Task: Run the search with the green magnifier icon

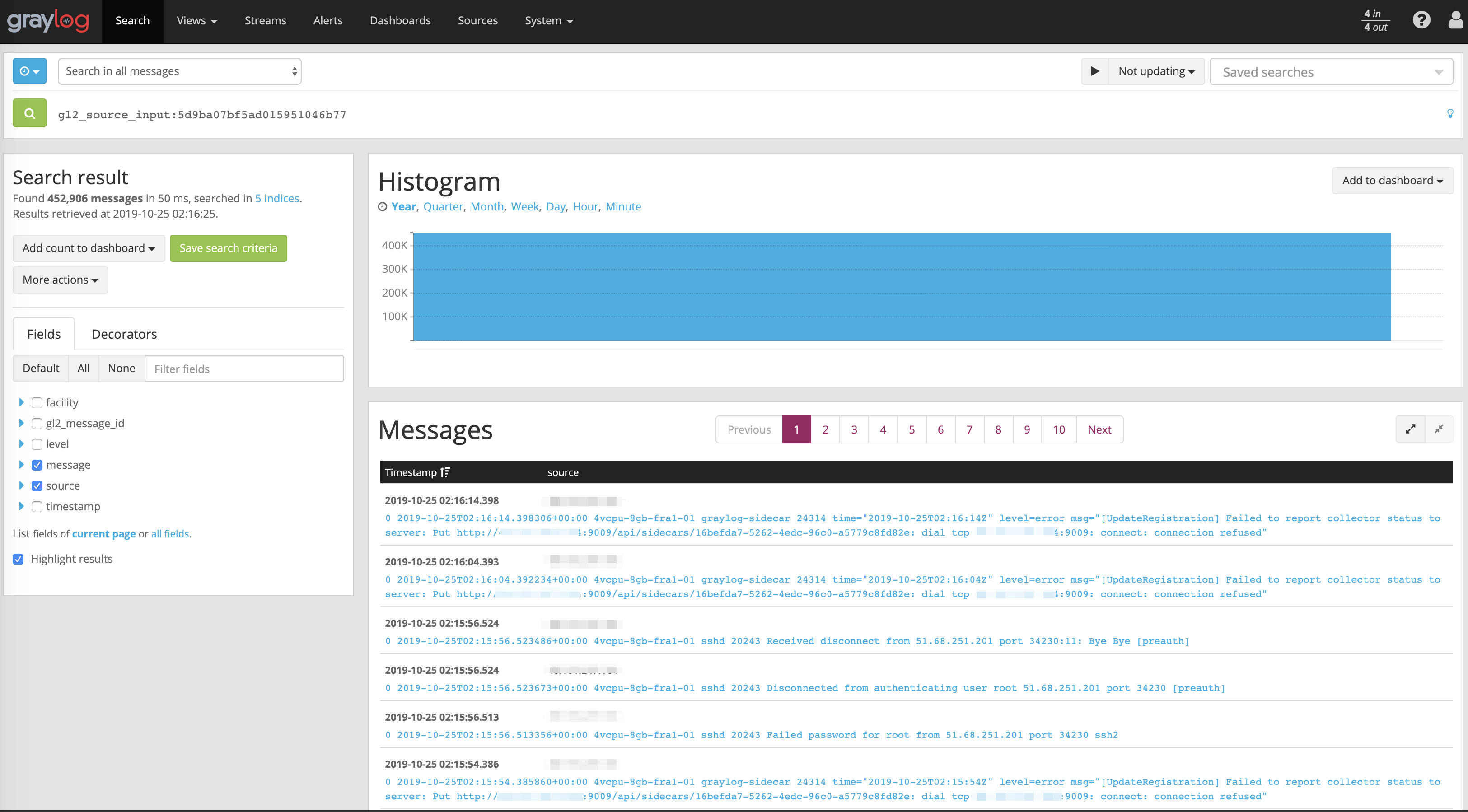Action: [x=29, y=113]
